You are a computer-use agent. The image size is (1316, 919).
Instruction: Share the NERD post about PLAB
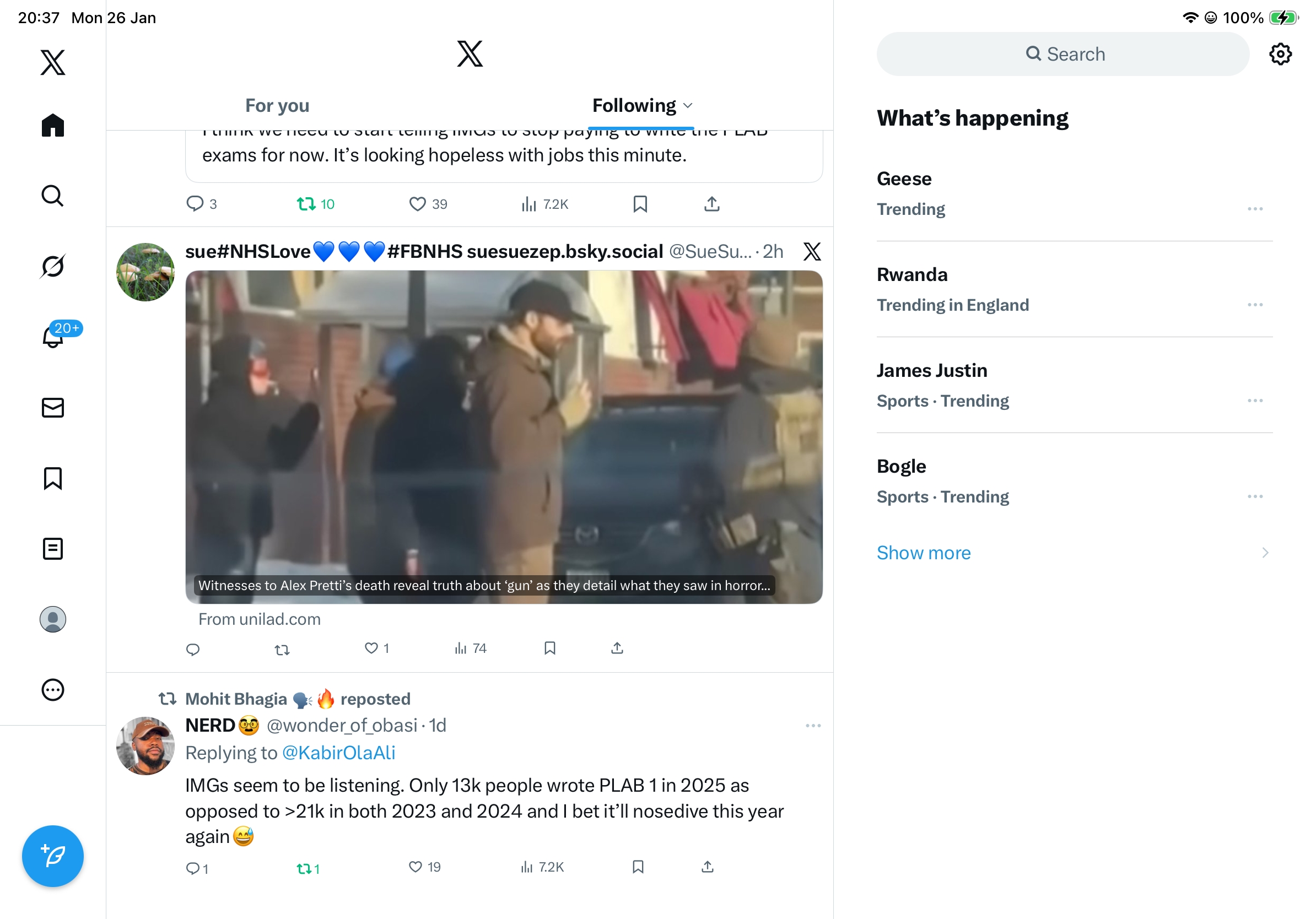point(707,867)
